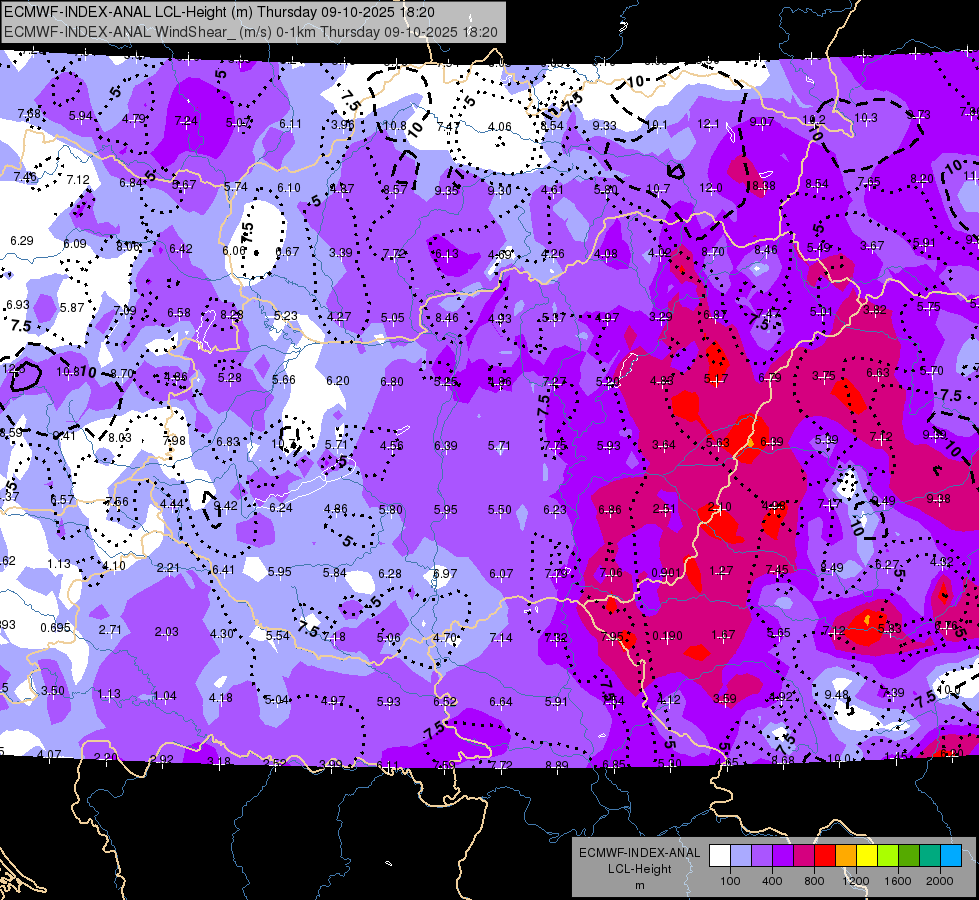
Task: Click the grid value '7.24'
Action: coord(186,121)
